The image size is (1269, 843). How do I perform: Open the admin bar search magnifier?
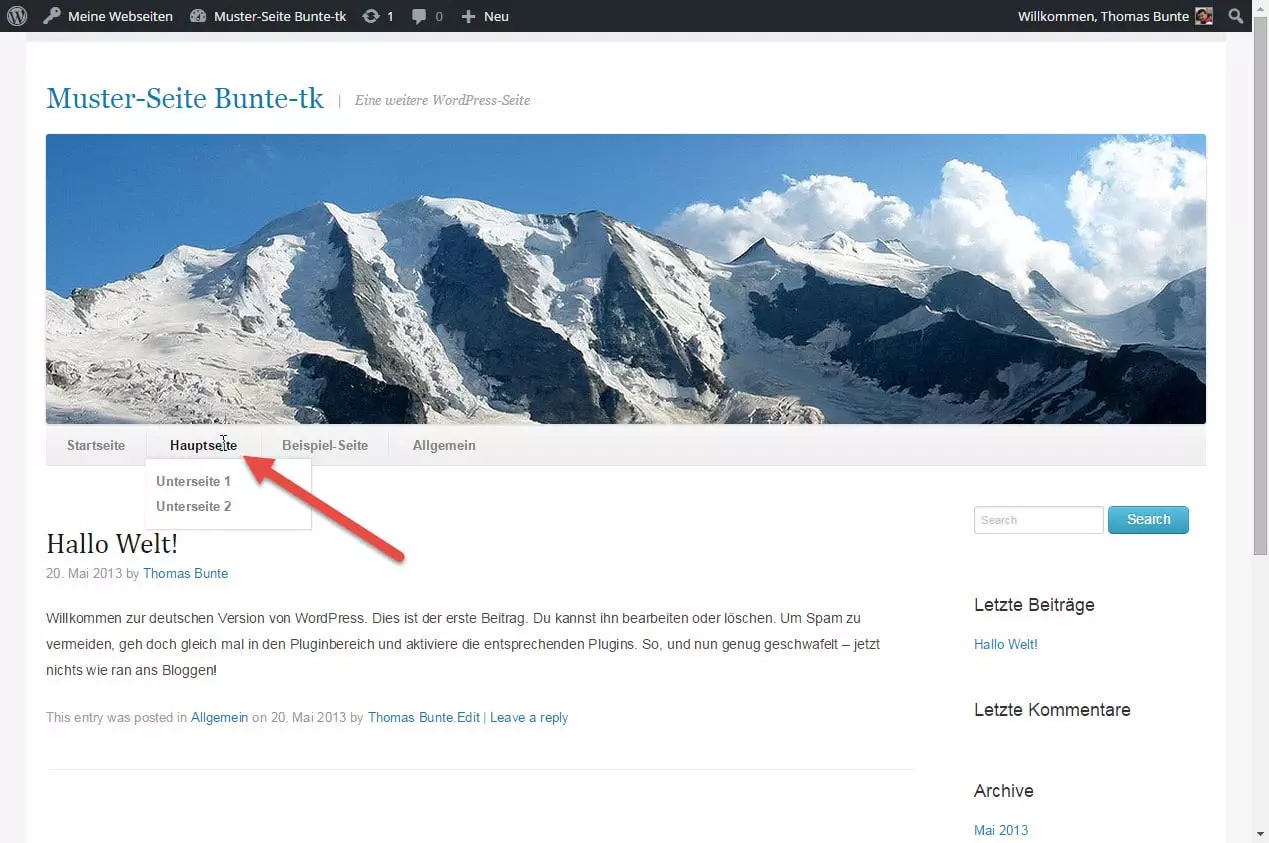(x=1236, y=16)
